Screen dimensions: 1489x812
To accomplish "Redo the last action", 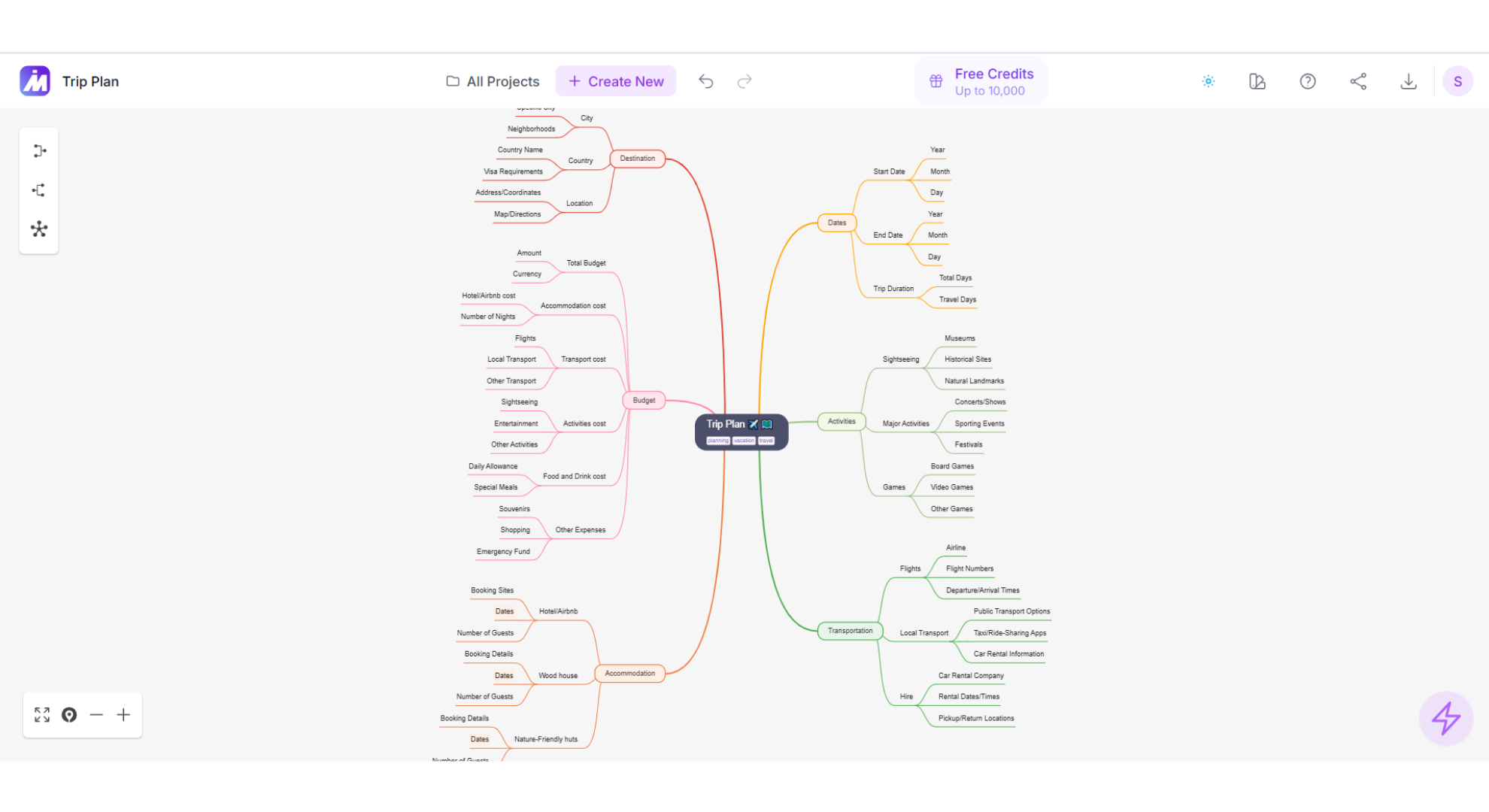I will 744,81.
